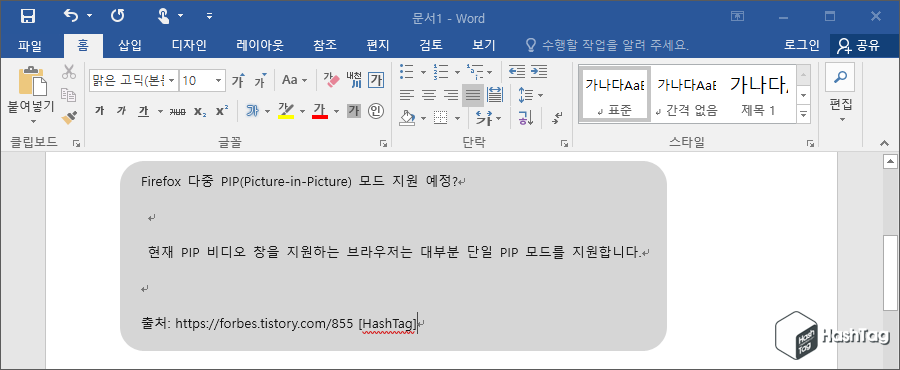Switch to the 디자인 tab
This screenshot has height=370, width=900.
[x=189, y=45]
